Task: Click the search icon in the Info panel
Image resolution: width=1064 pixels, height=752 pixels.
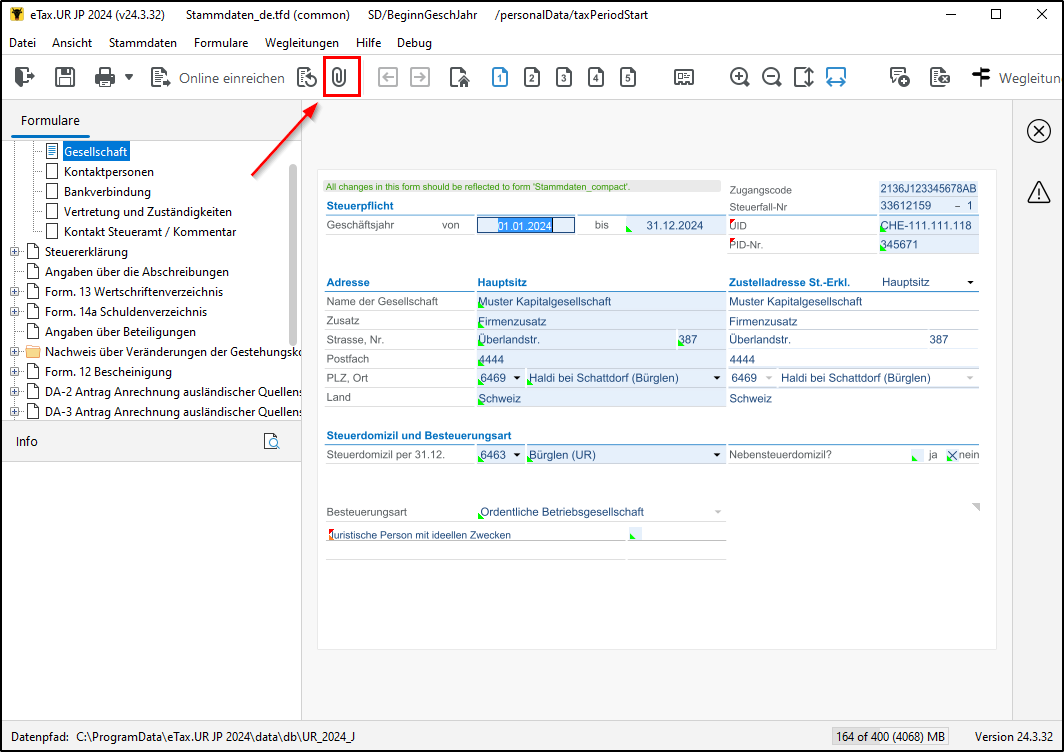Action: (271, 442)
